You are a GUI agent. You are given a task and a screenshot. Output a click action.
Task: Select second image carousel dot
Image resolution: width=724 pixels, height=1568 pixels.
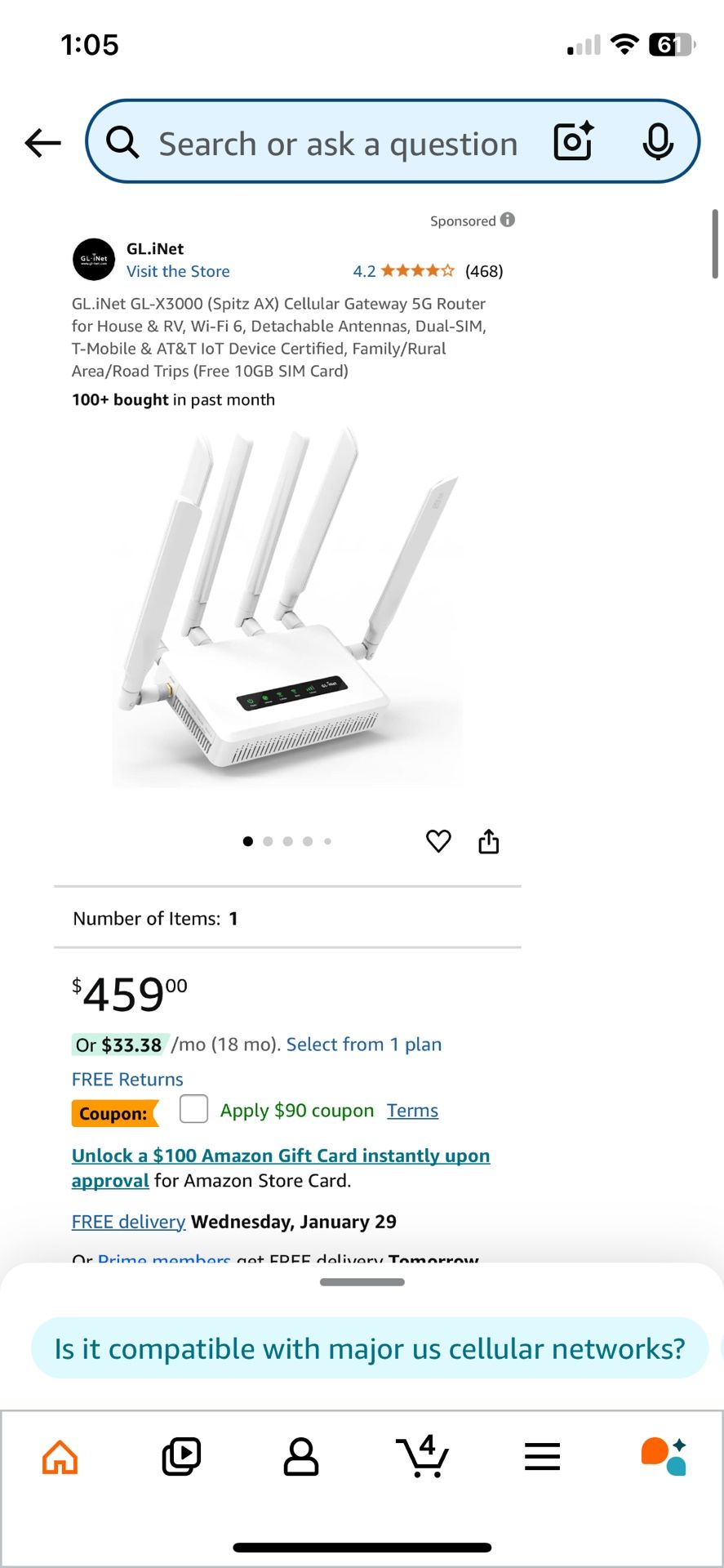[268, 841]
